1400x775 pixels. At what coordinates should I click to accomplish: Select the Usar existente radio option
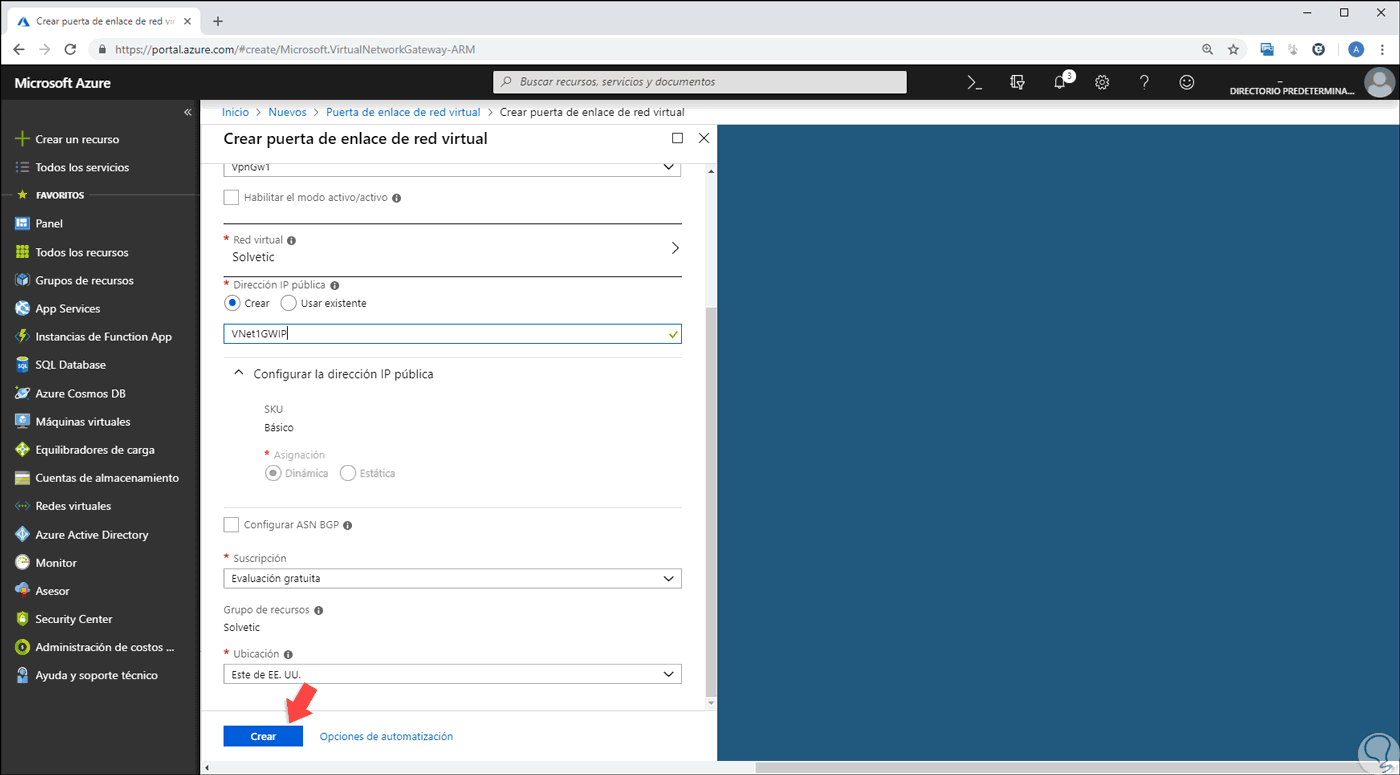click(x=289, y=303)
